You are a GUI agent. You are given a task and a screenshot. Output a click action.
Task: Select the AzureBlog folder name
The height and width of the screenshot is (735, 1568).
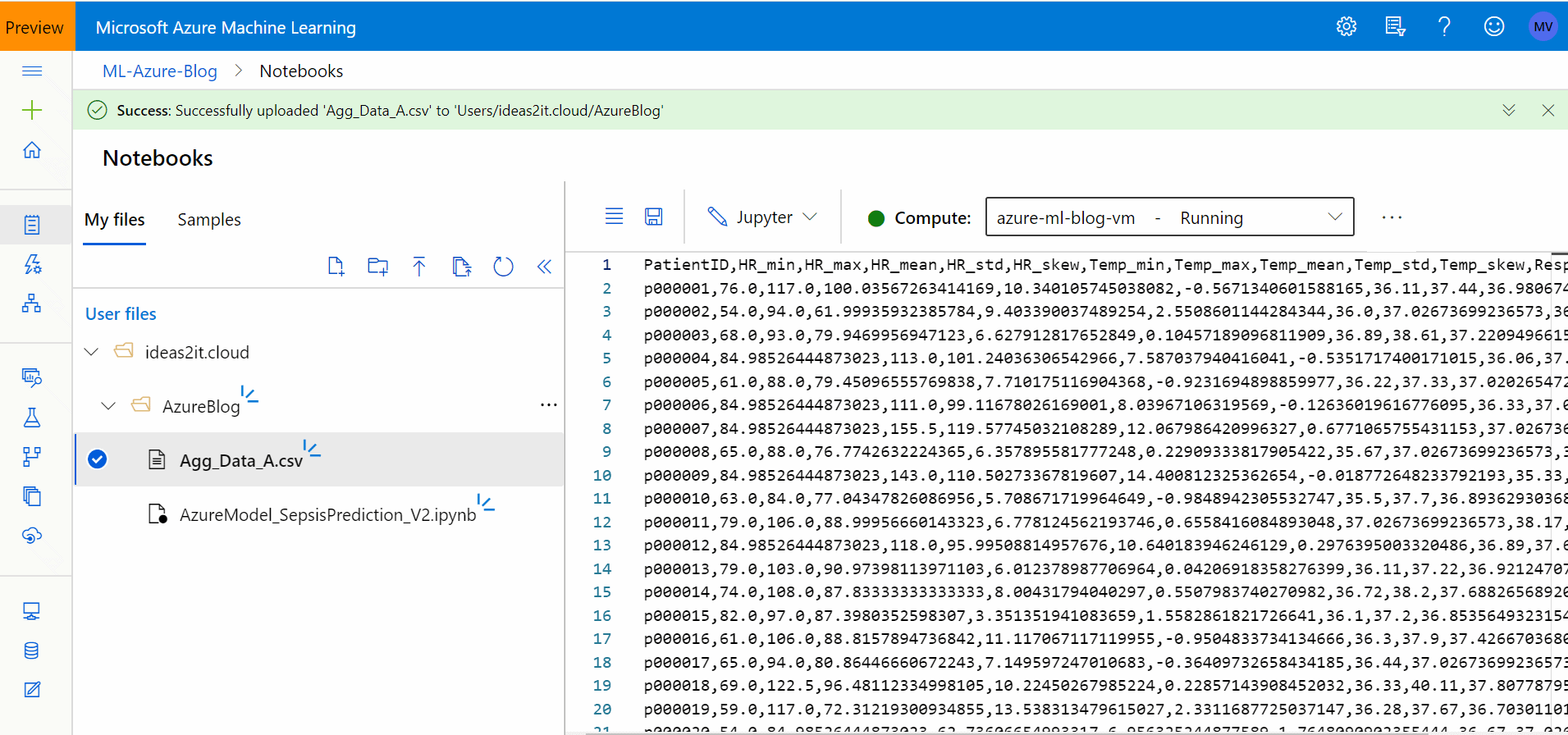(201, 407)
